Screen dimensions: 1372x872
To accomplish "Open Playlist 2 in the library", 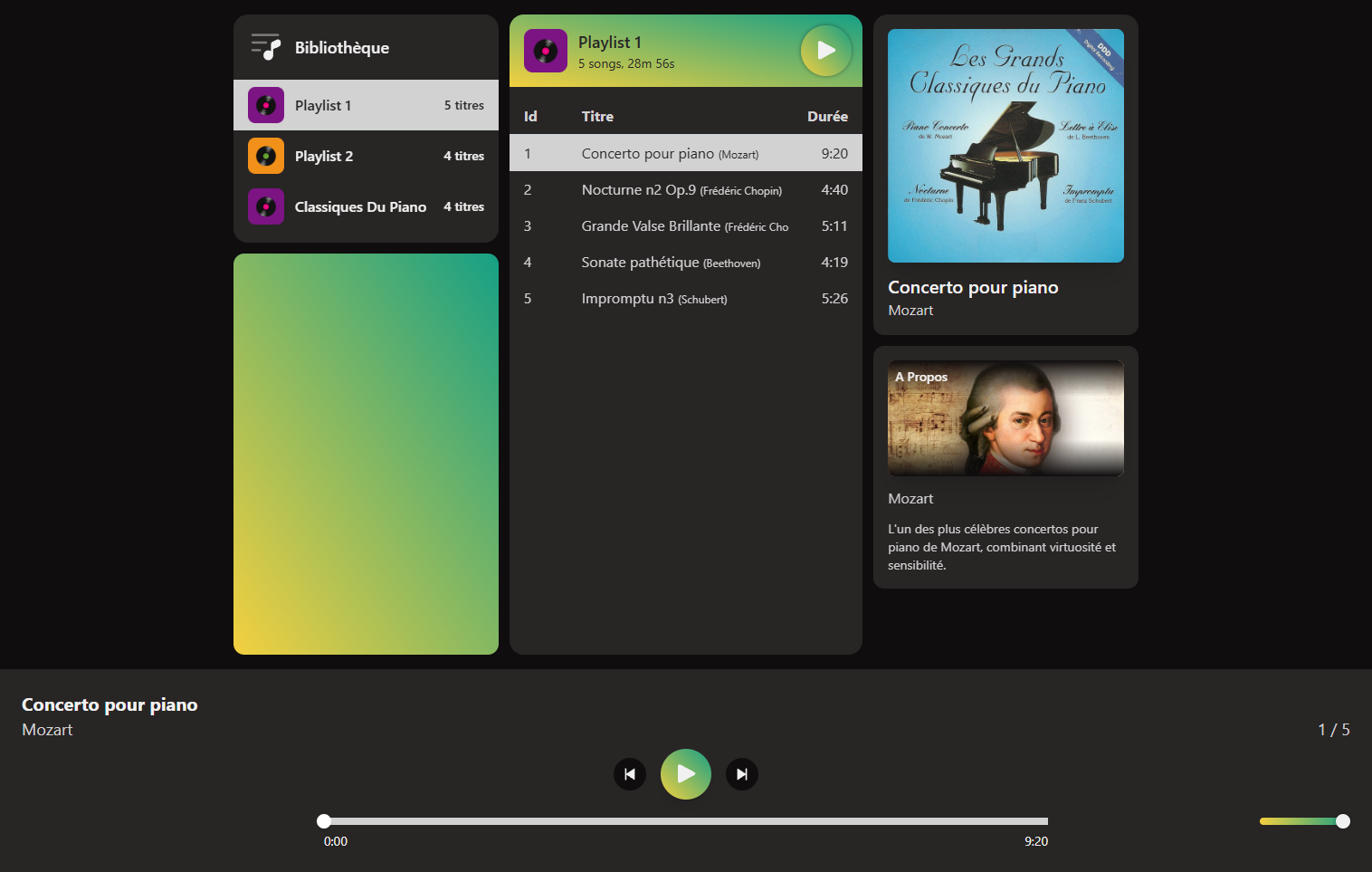I will [366, 156].
